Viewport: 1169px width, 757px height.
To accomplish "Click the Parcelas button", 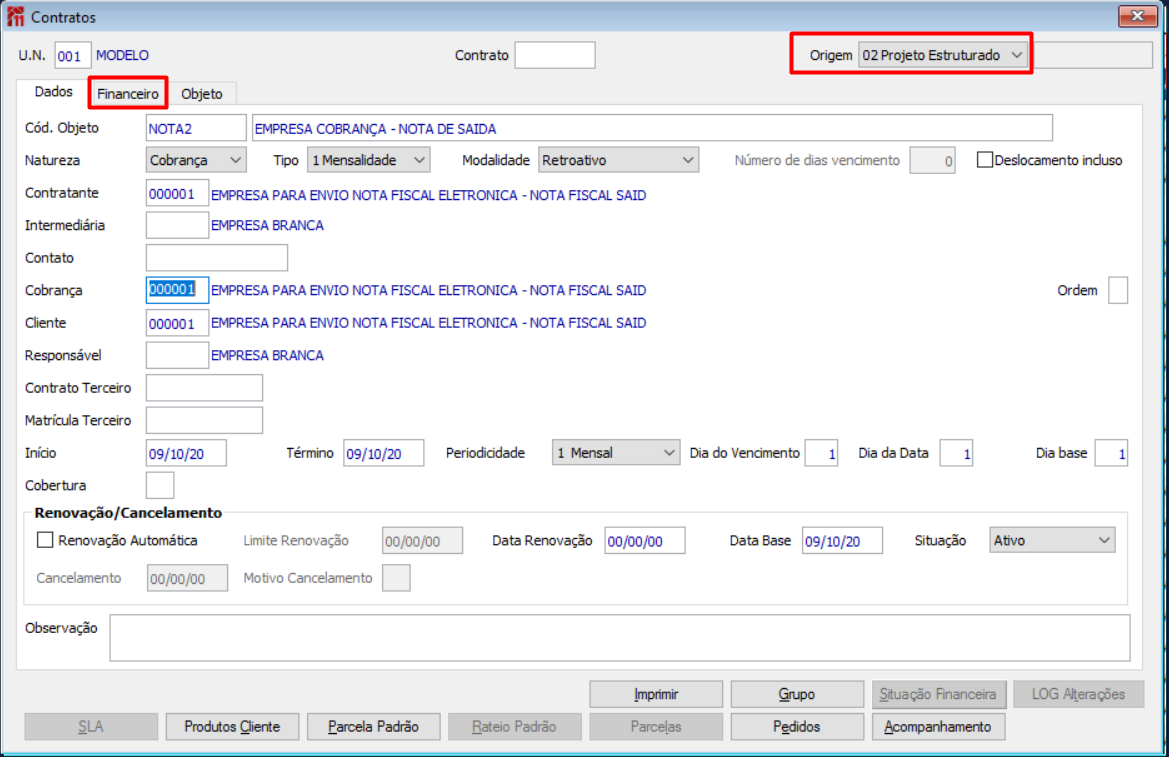I will pos(656,726).
